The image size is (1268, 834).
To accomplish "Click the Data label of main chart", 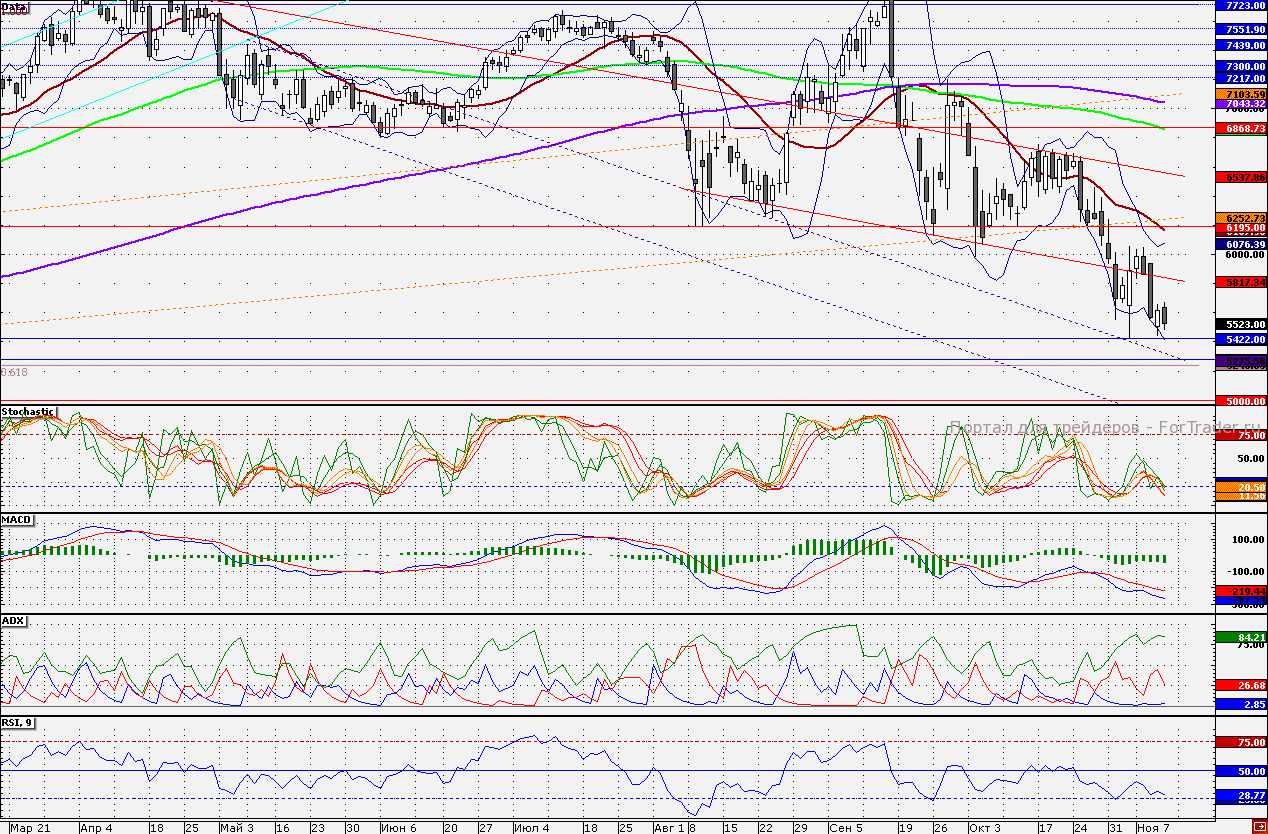I will [14, 6].
